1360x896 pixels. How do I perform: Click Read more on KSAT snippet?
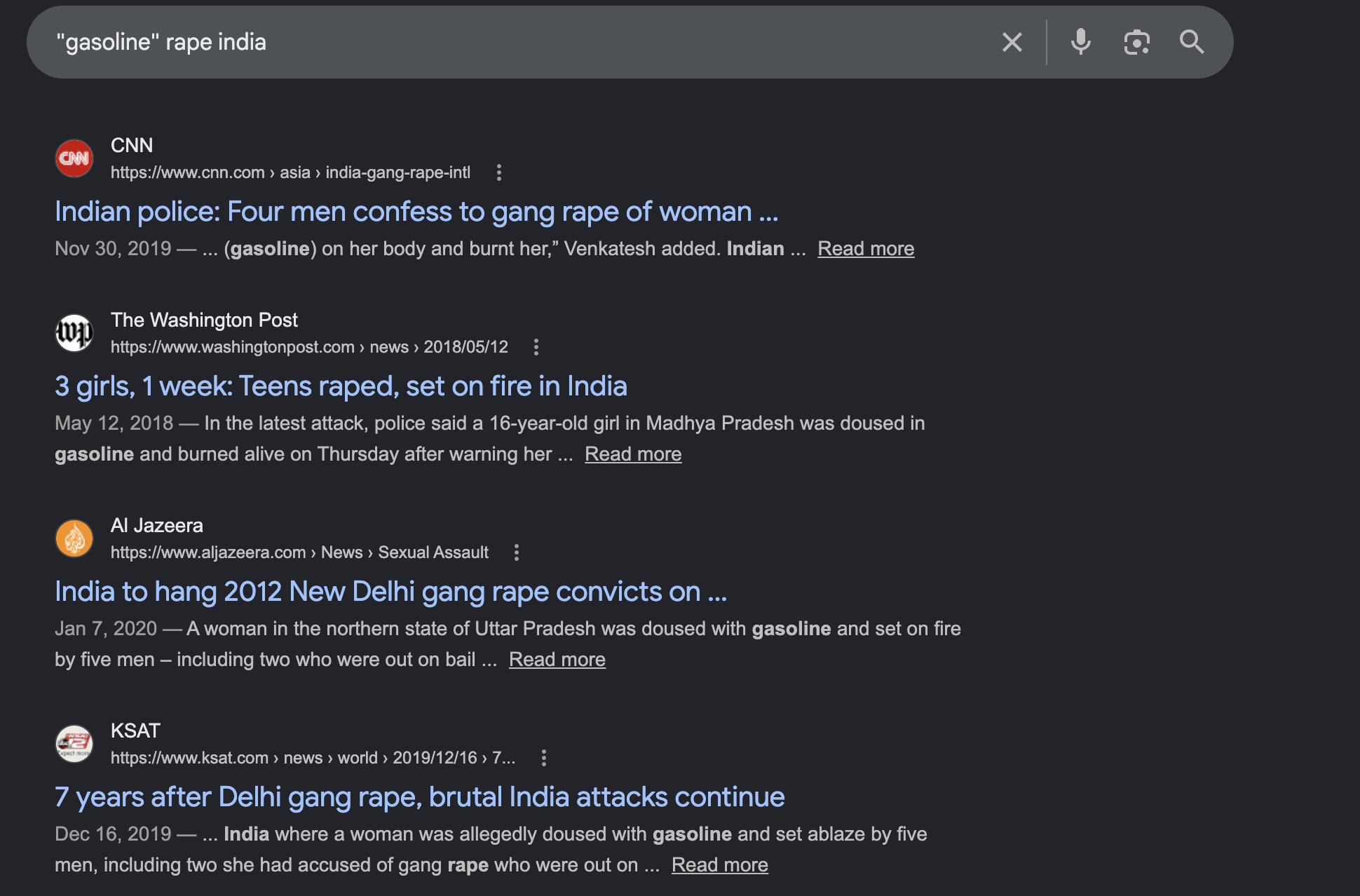click(x=719, y=865)
